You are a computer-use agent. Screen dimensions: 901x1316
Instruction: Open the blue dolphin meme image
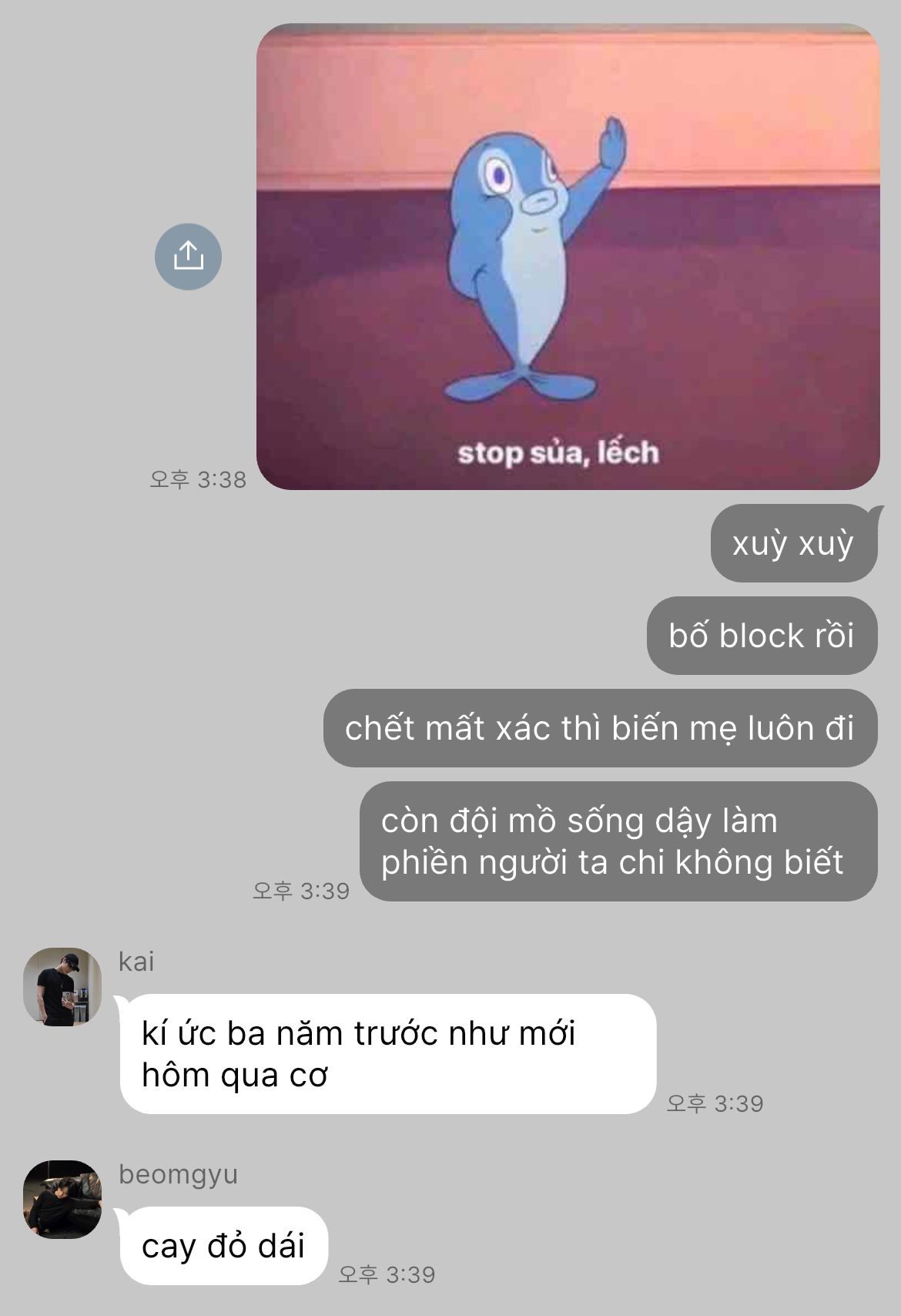tap(568, 257)
